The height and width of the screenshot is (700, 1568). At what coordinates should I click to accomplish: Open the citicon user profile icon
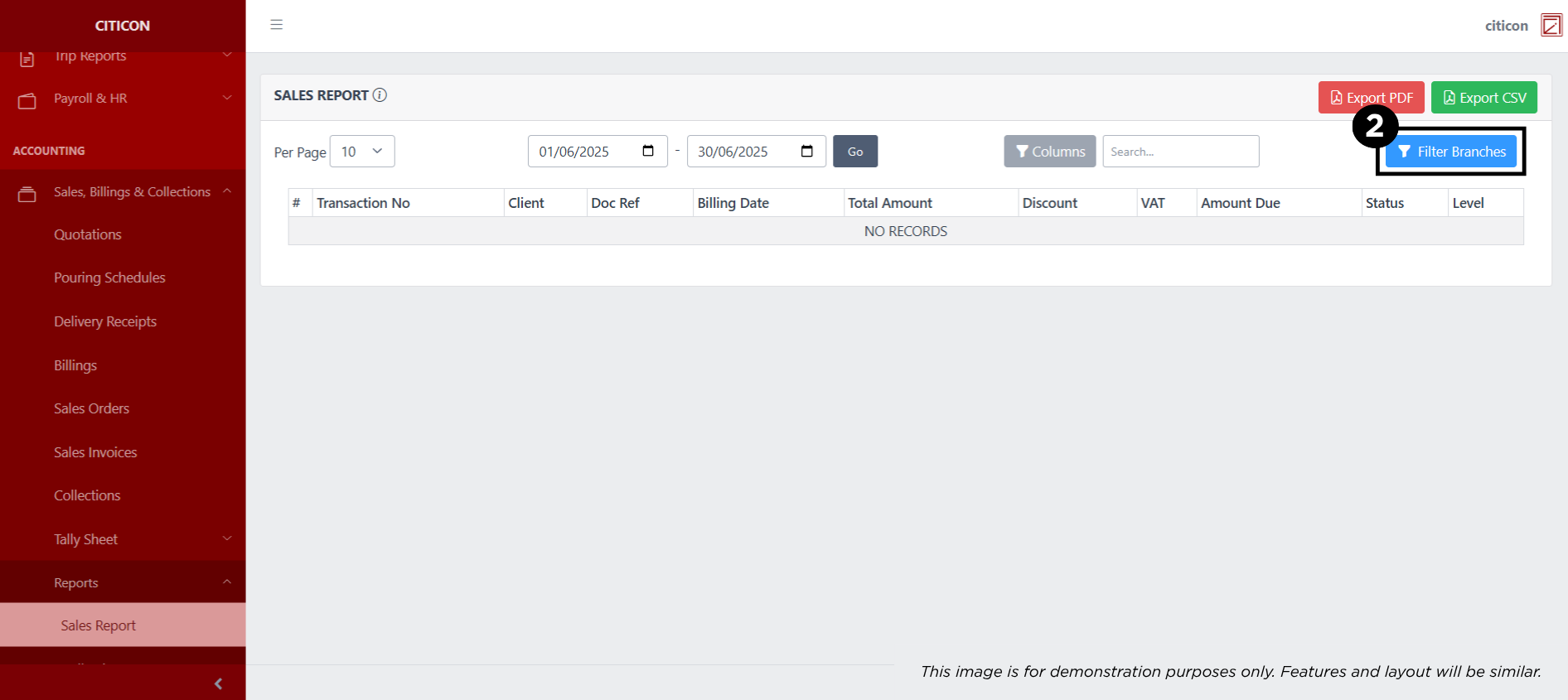pos(1551,26)
